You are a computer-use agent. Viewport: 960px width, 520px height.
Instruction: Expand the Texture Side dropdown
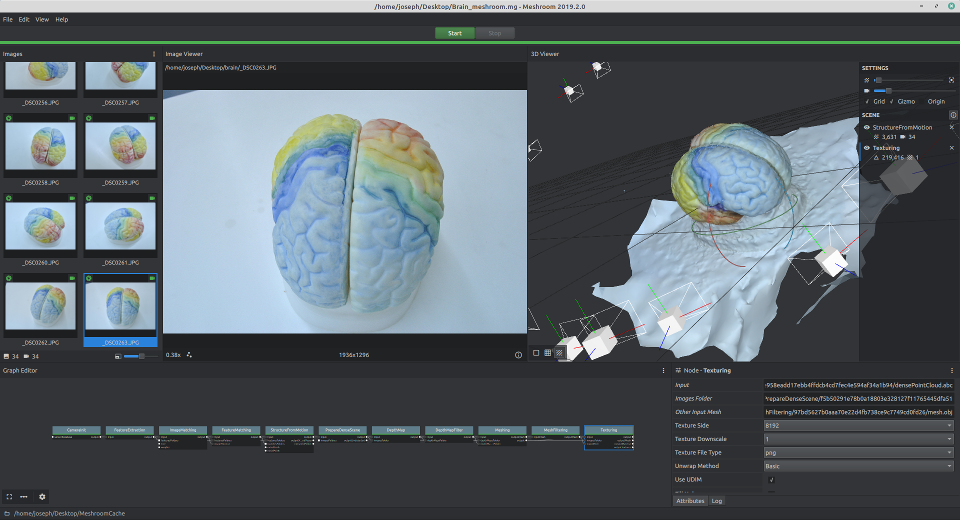click(x=857, y=425)
